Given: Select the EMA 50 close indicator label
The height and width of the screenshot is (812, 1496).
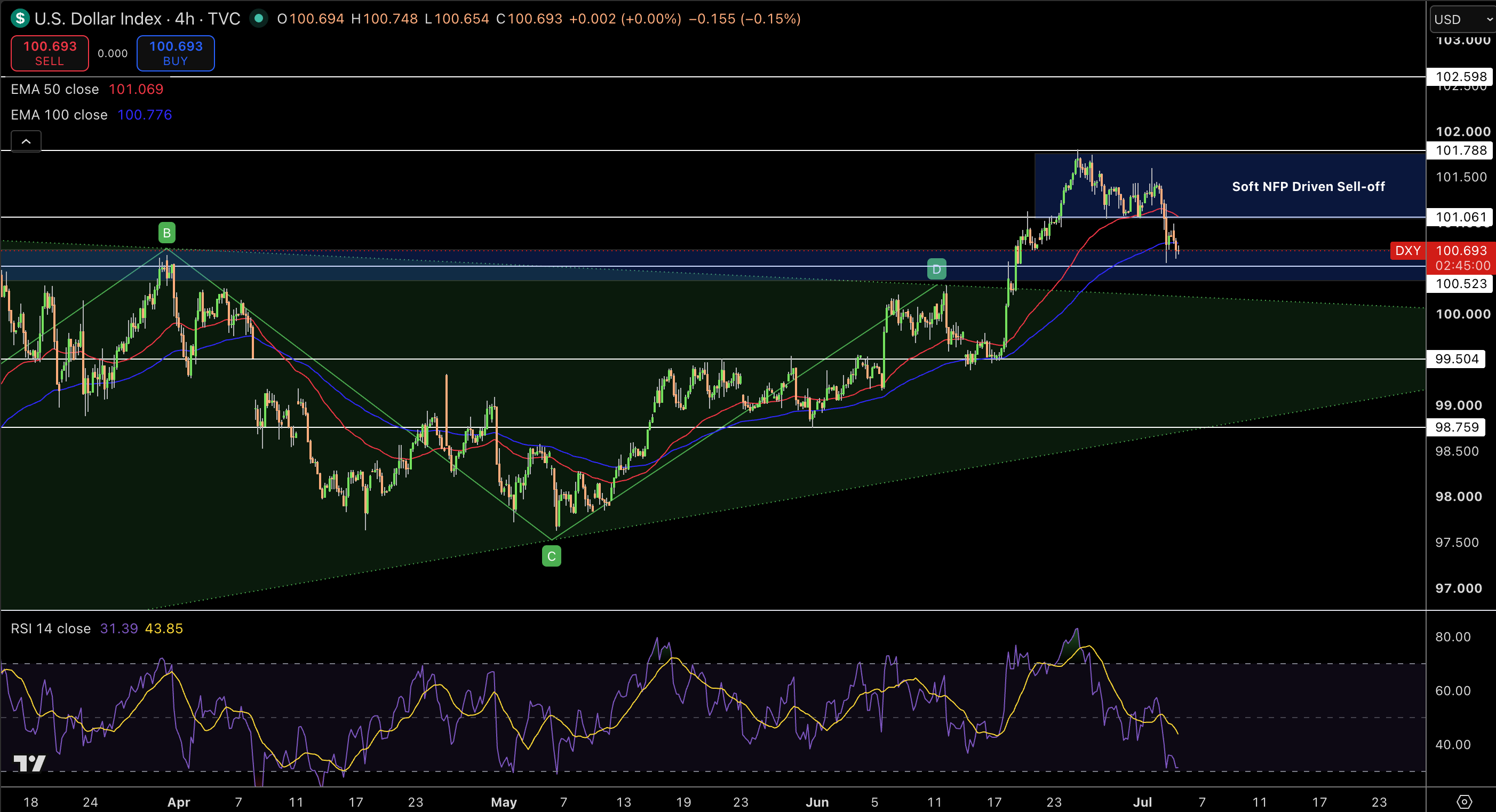Looking at the screenshot, I should point(54,90).
